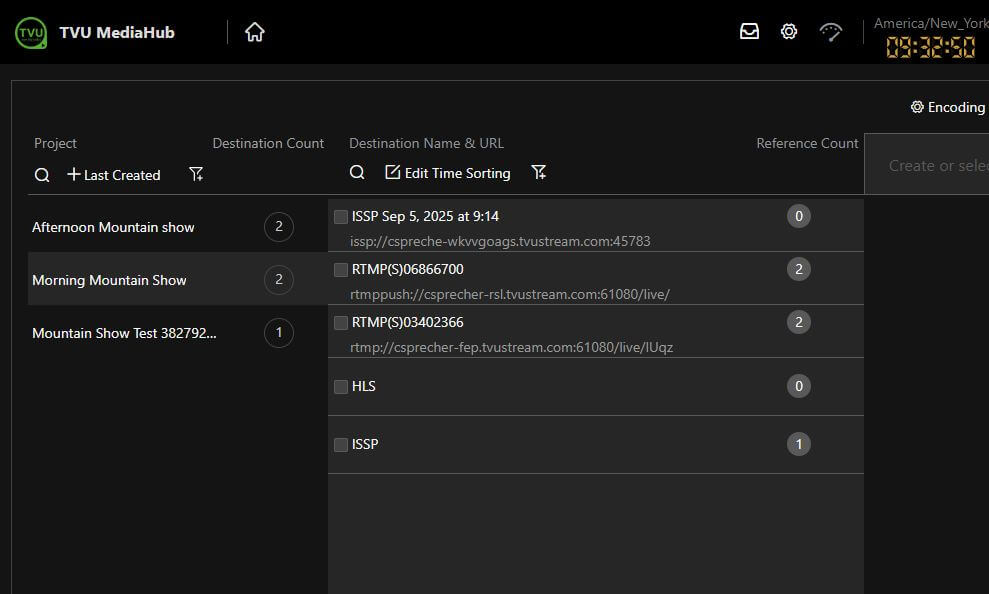The image size is (989, 594).
Task: Click the speed gauge icon
Action: point(831,32)
